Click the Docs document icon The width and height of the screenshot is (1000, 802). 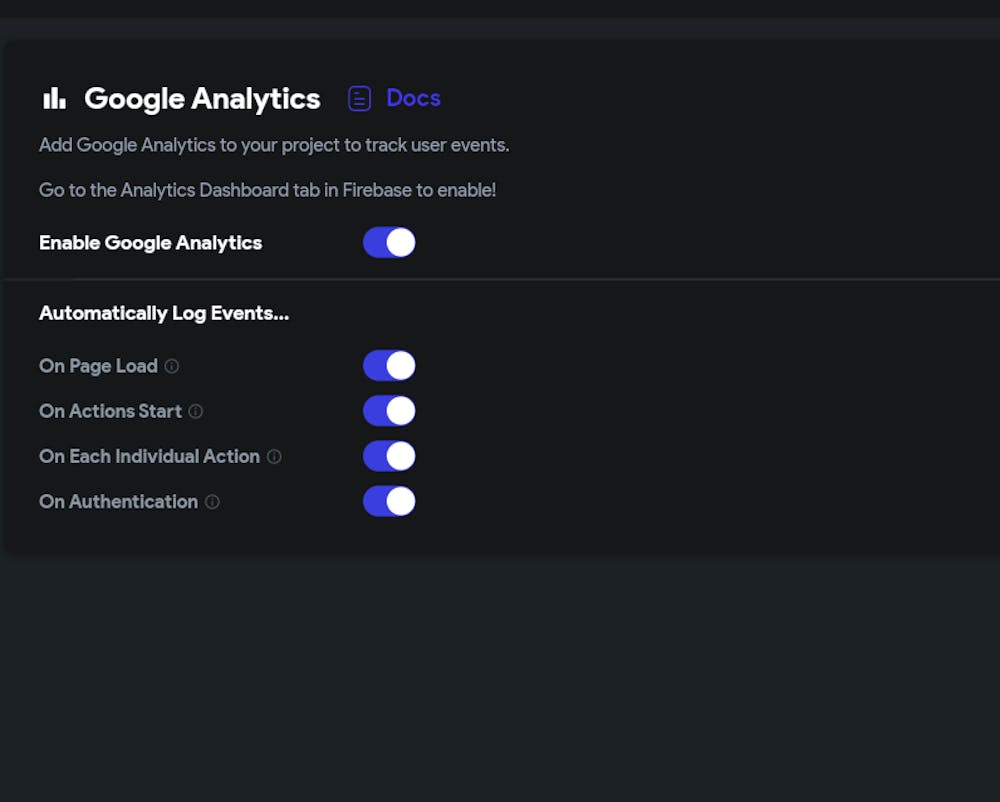[359, 98]
